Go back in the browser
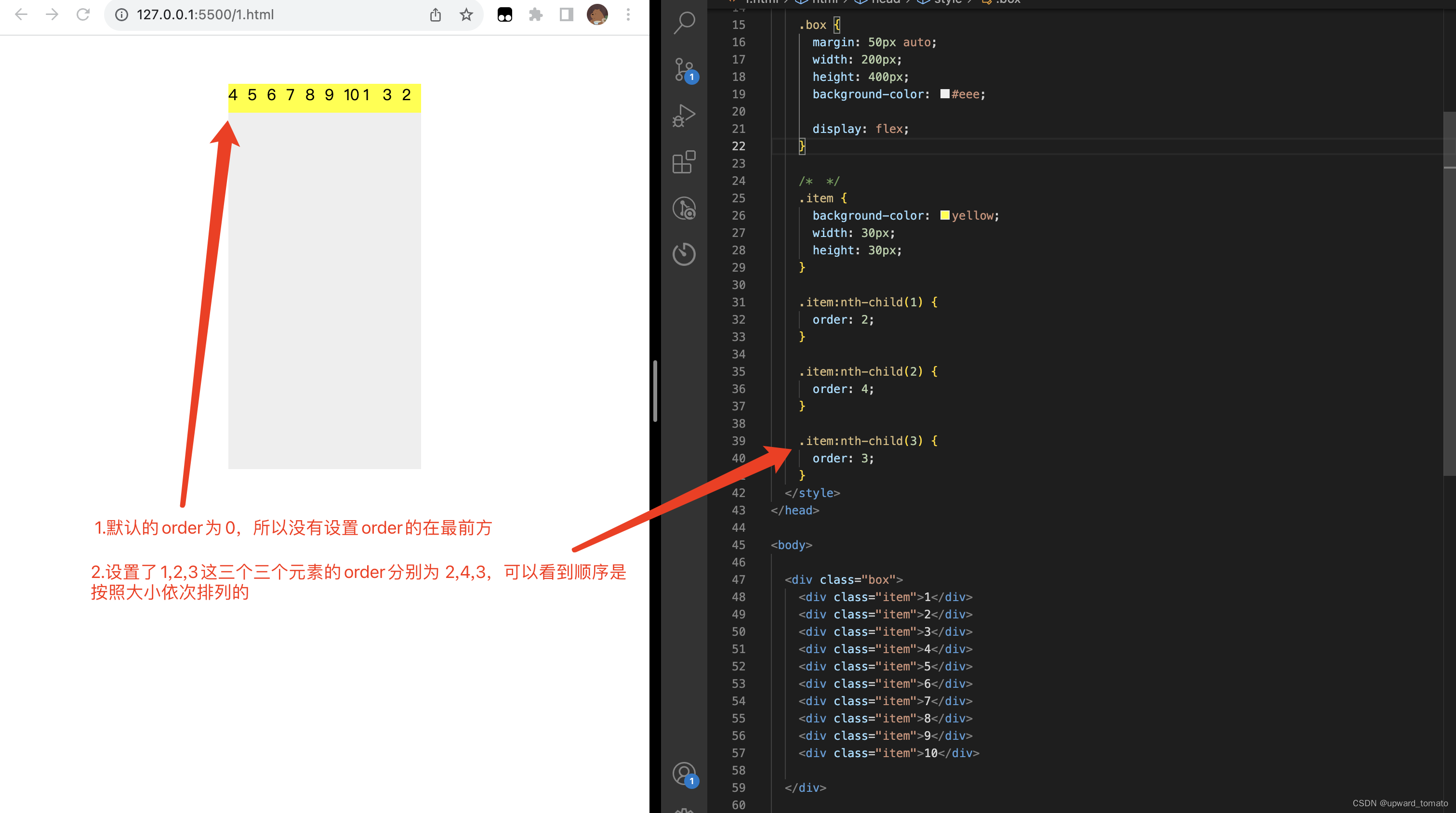 (x=21, y=14)
